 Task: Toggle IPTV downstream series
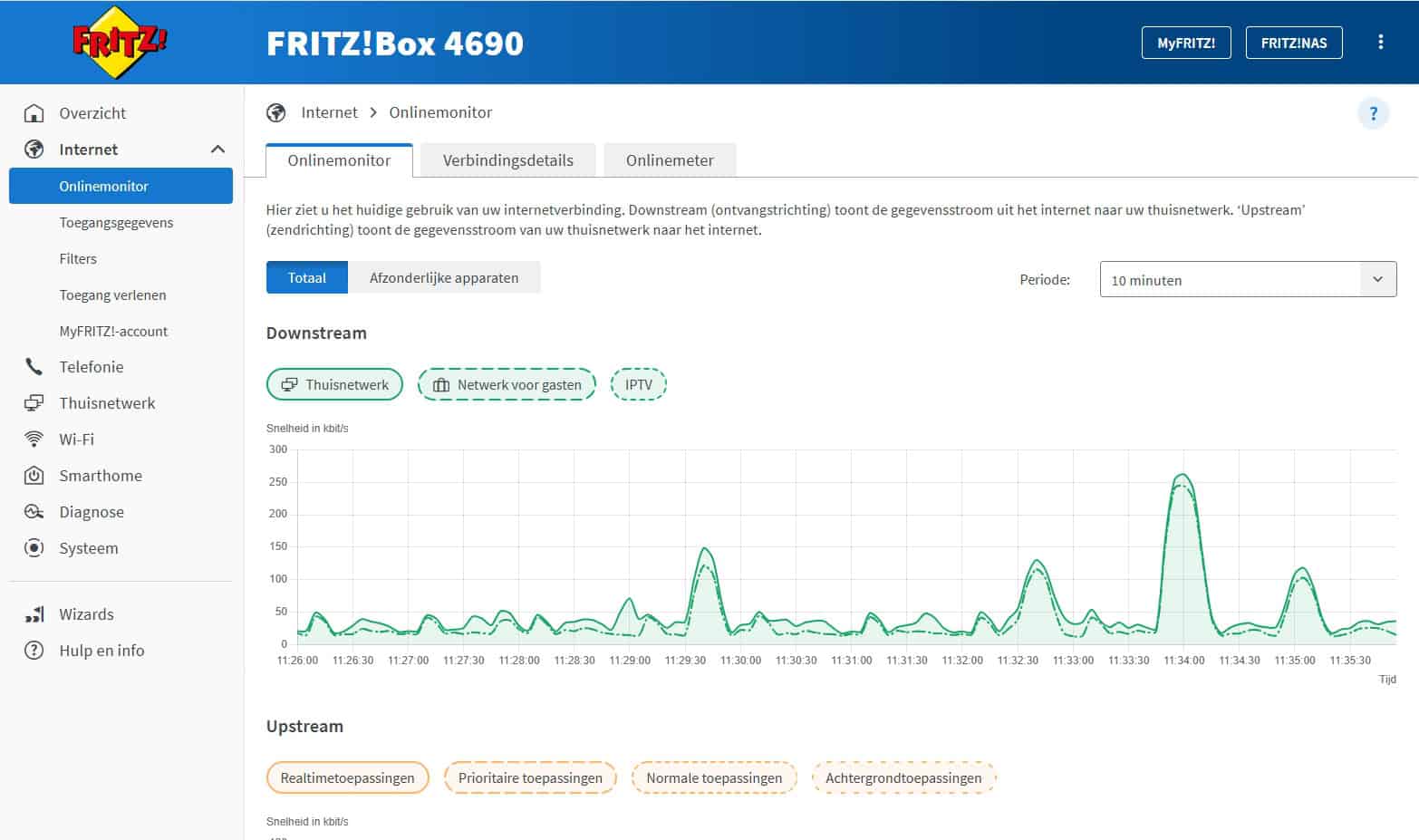tap(639, 384)
